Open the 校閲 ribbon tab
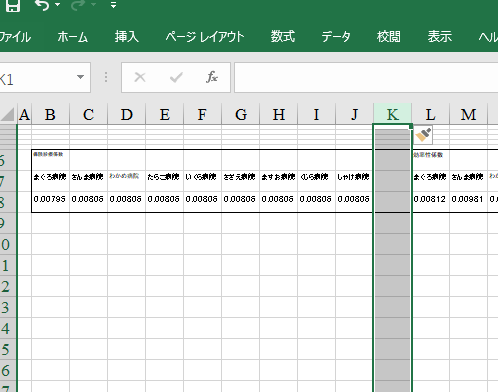Viewport: 498px width, 392px height. point(389,37)
